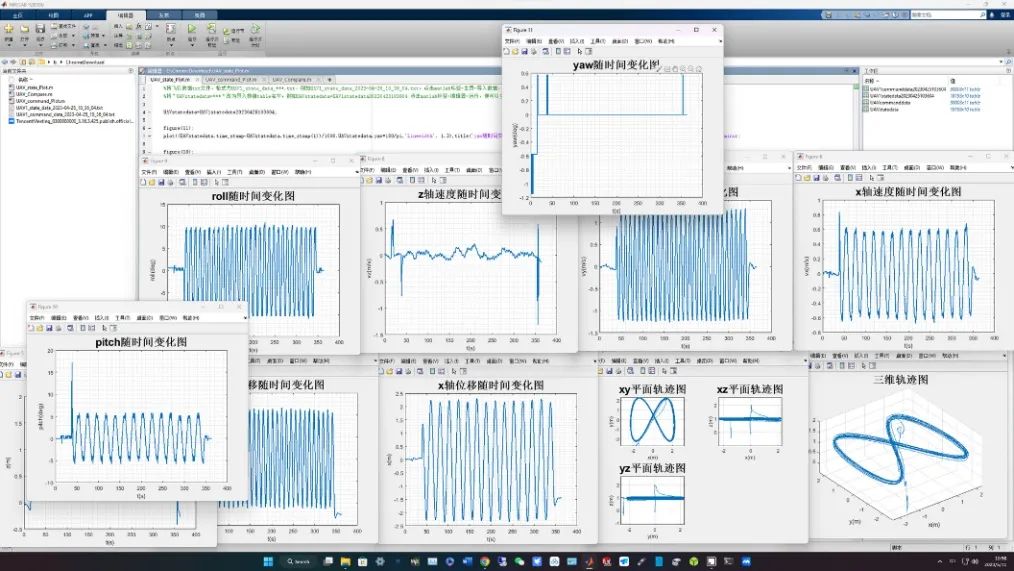Open the 文件 menu in Figure 11
The width and height of the screenshot is (1014, 571).
514,41
